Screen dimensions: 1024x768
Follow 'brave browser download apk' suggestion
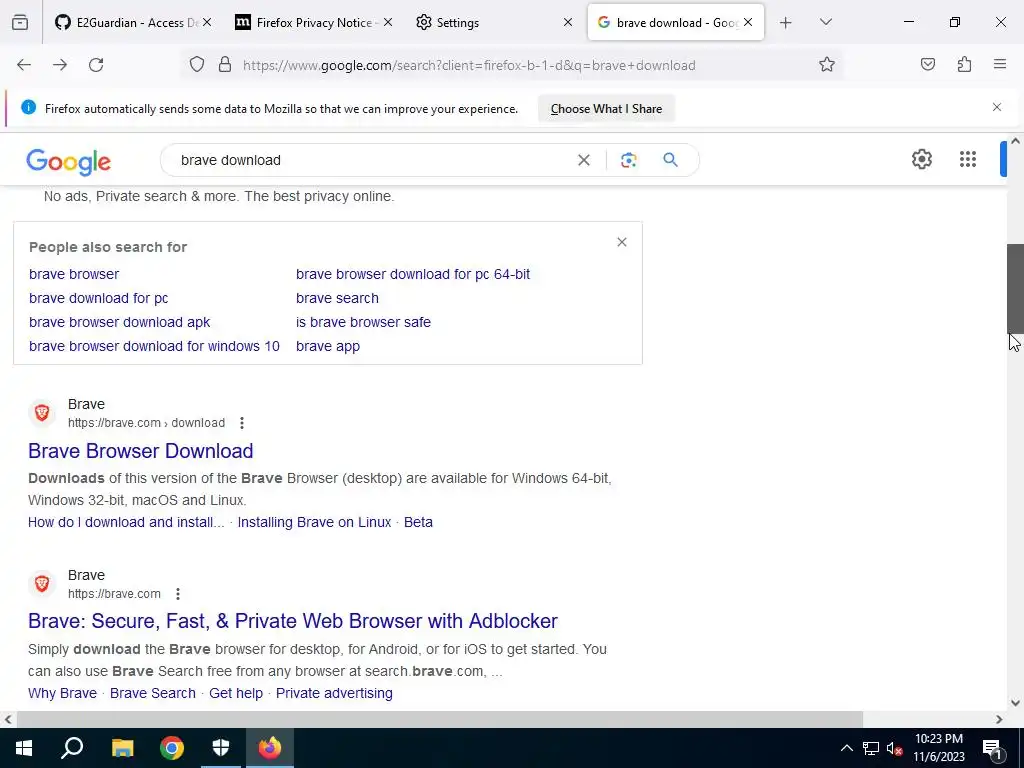[120, 323]
